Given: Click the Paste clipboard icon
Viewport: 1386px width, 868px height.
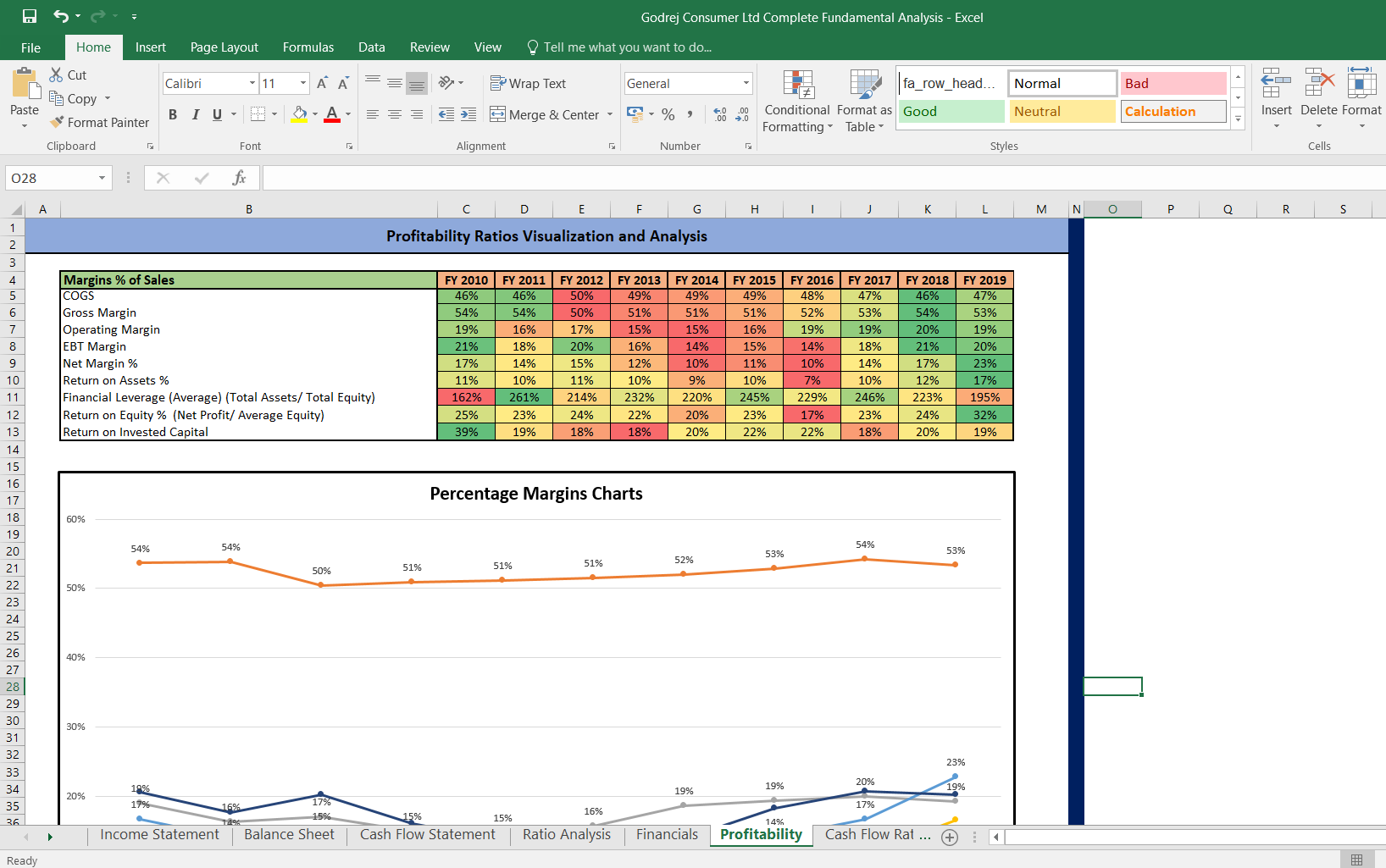Looking at the screenshot, I should [25, 84].
